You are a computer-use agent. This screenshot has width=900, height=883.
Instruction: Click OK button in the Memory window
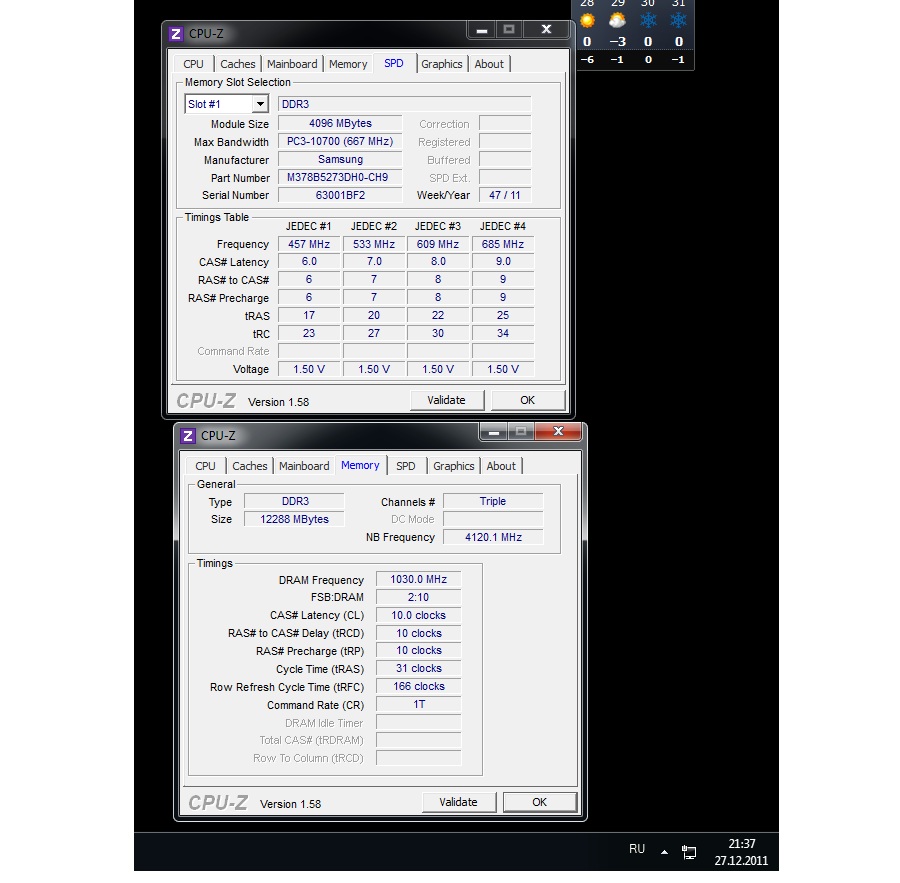(x=540, y=802)
